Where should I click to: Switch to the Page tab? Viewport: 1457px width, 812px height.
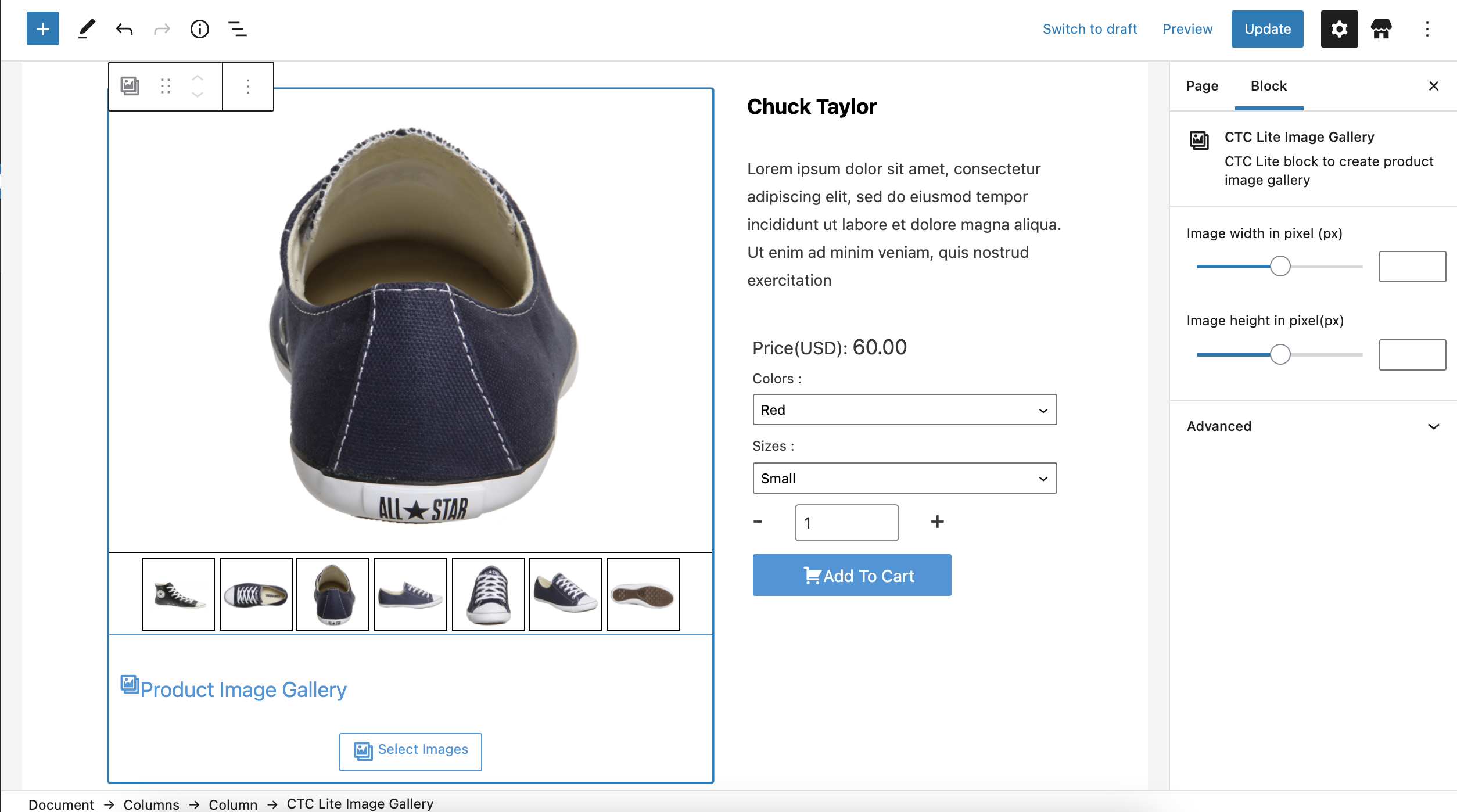(x=1202, y=86)
